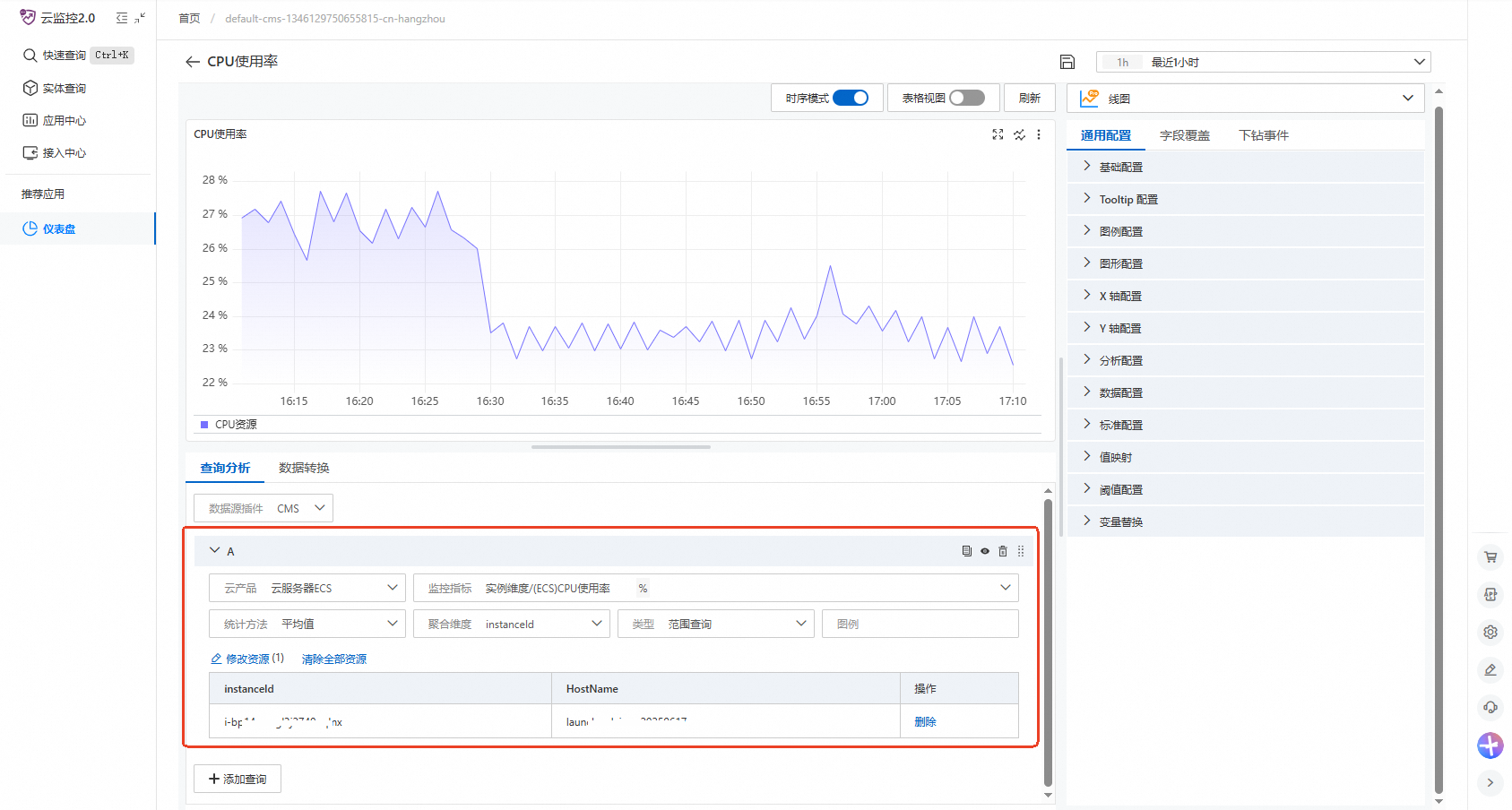Open 实体查询 in sidebar

tap(55, 88)
